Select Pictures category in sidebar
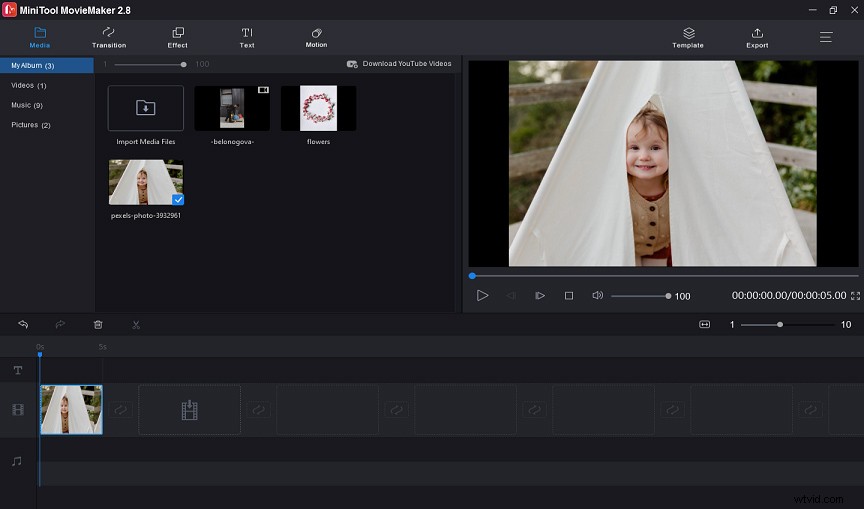Image resolution: width=864 pixels, height=509 pixels. 30,125
